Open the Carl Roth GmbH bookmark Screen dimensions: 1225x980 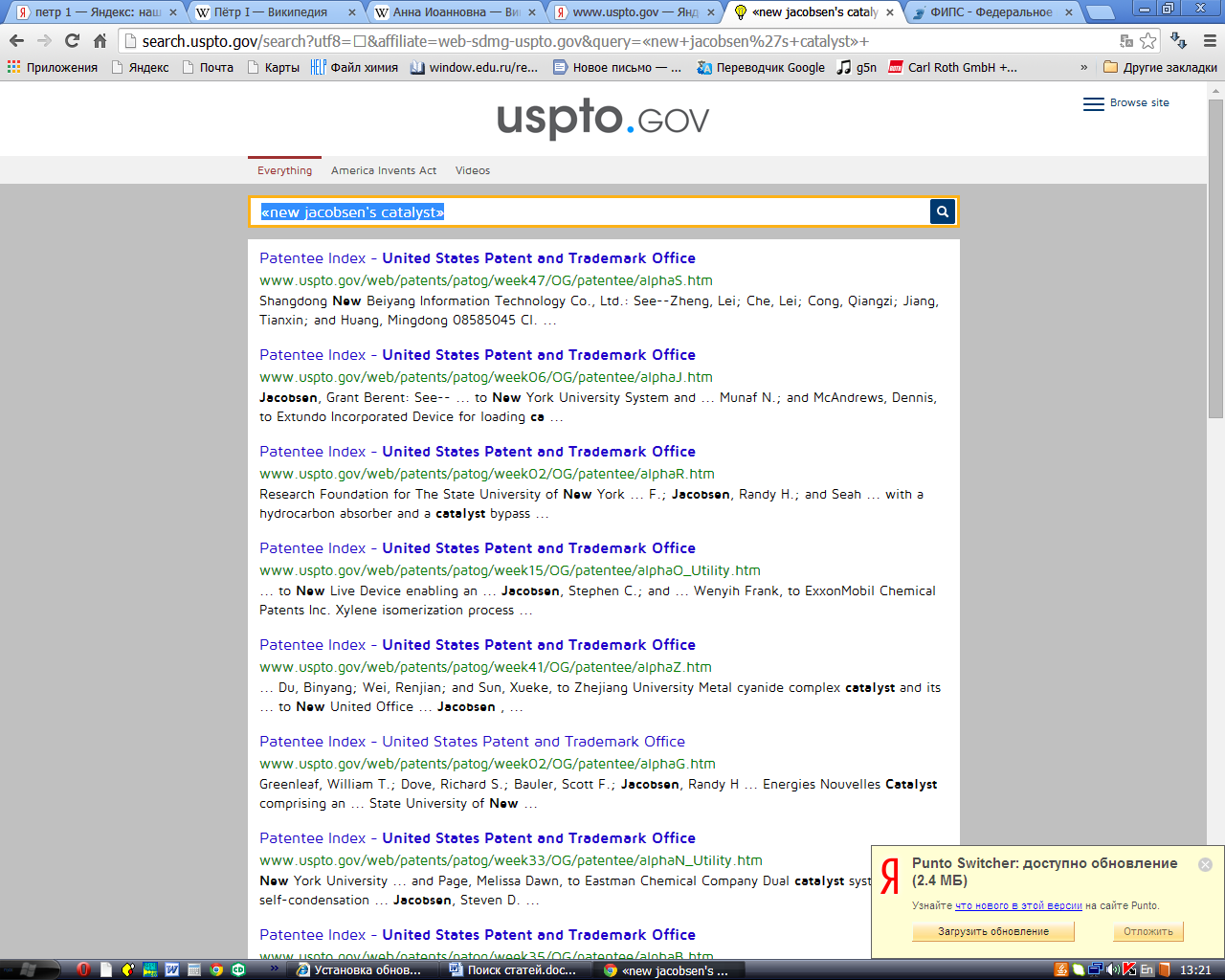[x=953, y=67]
